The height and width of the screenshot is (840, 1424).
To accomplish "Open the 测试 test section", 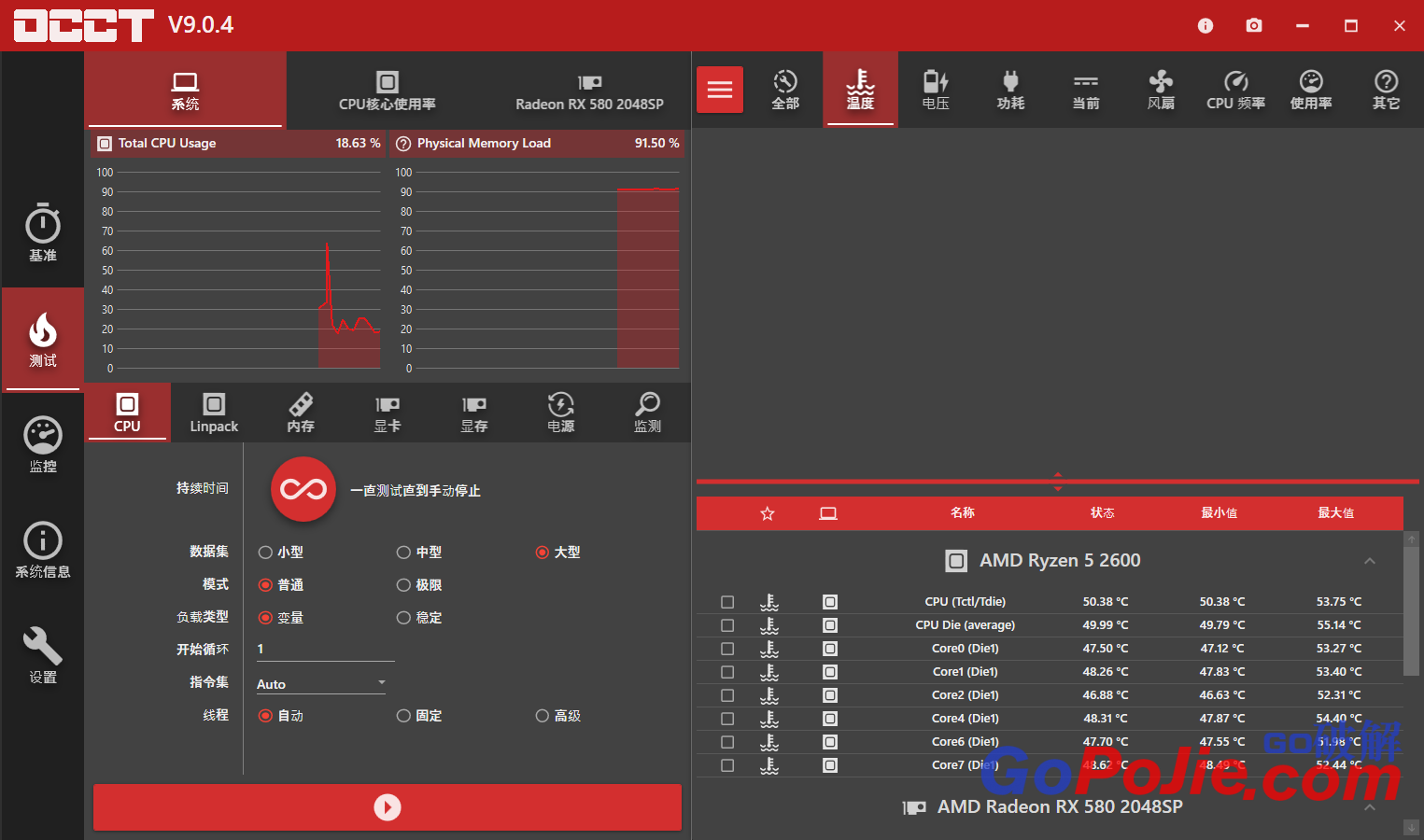I will tap(42, 340).
